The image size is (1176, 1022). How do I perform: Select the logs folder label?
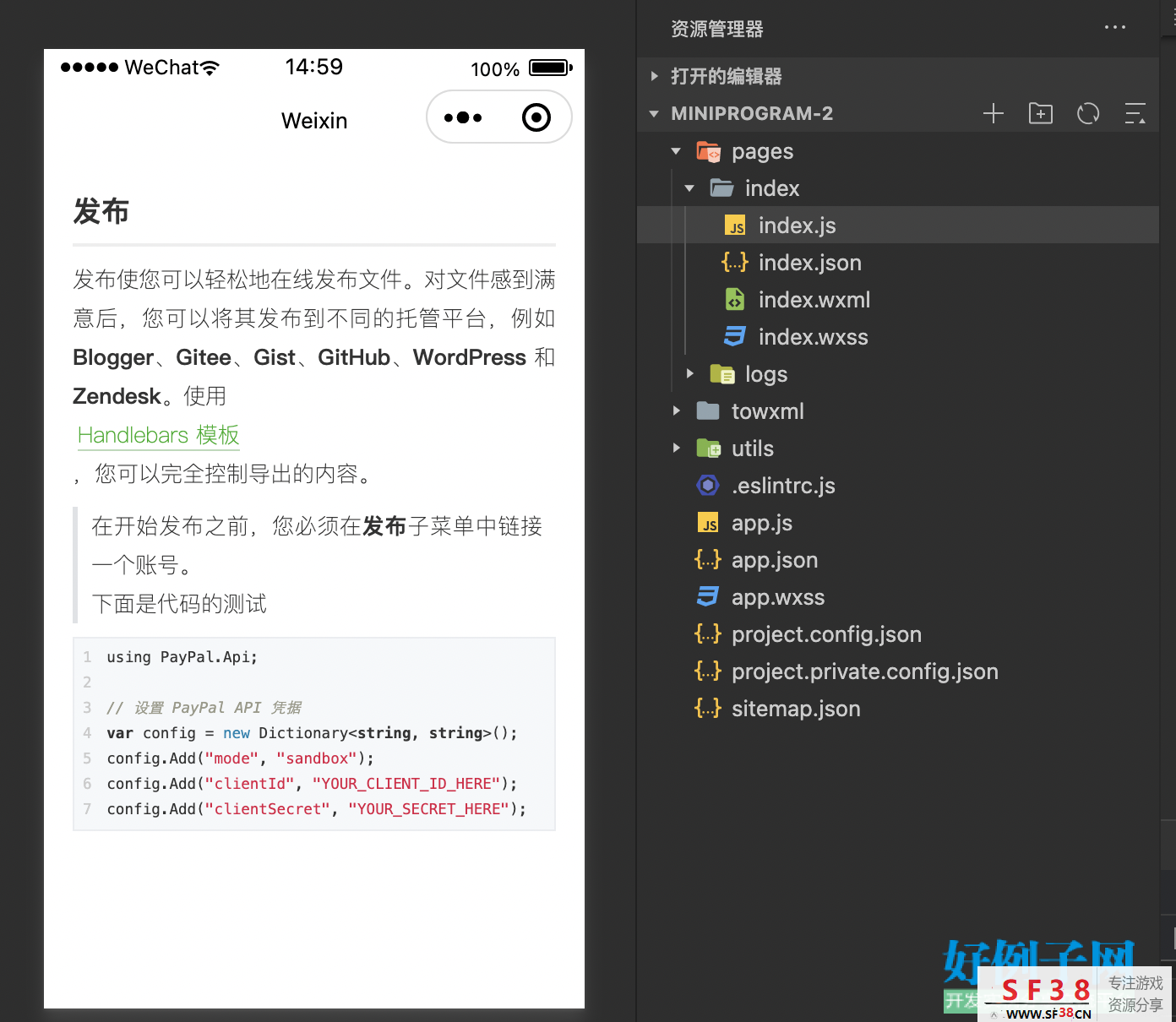[x=766, y=374]
